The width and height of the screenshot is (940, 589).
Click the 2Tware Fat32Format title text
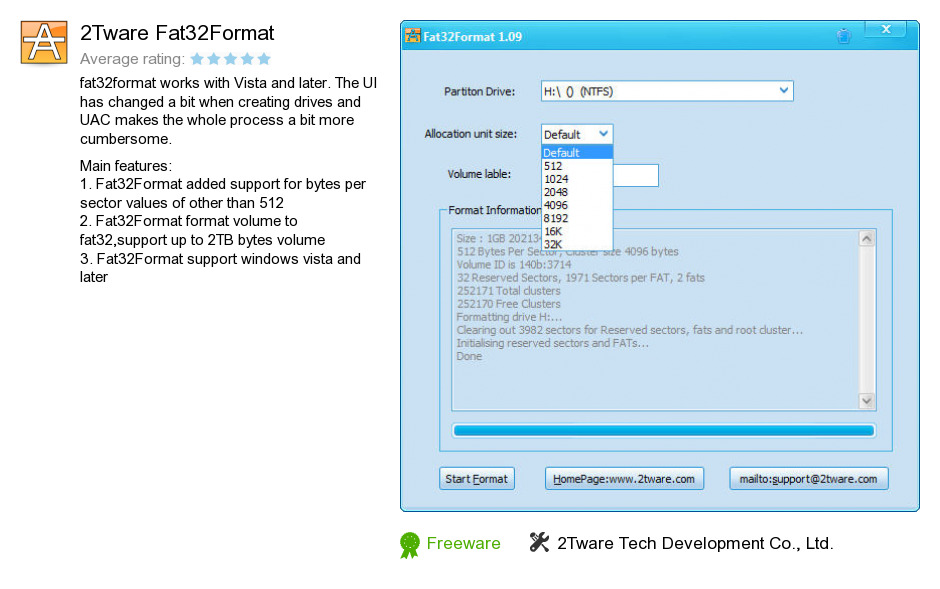coord(177,32)
